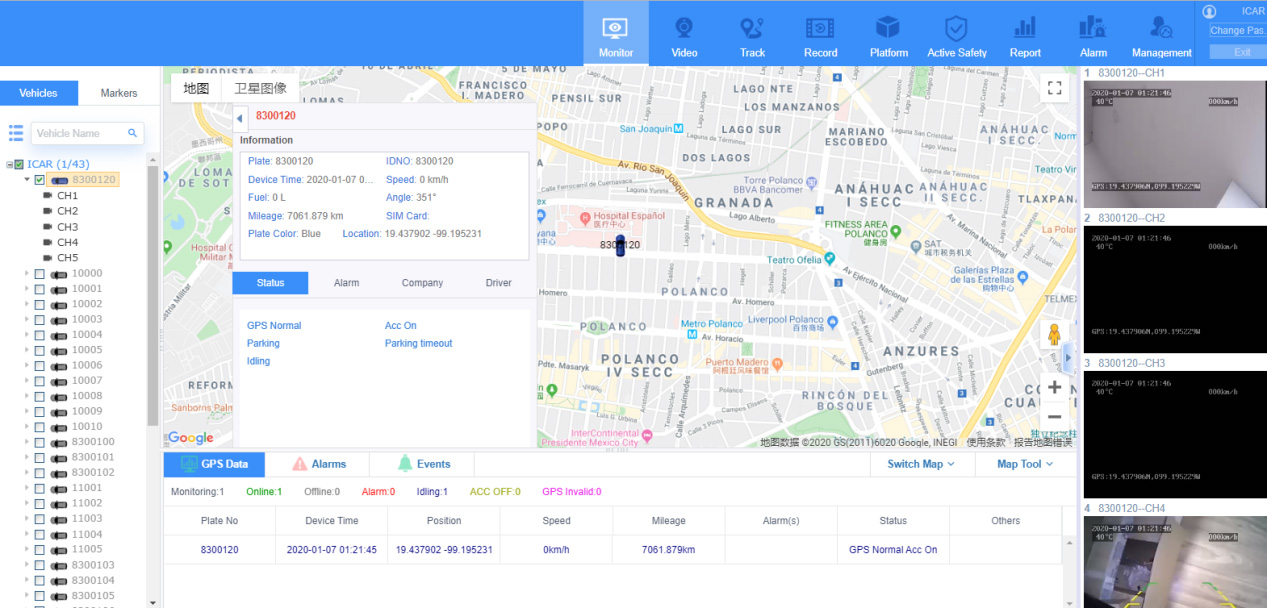Click plate number 8300120 in table
1267x608 pixels.
[x=219, y=549]
